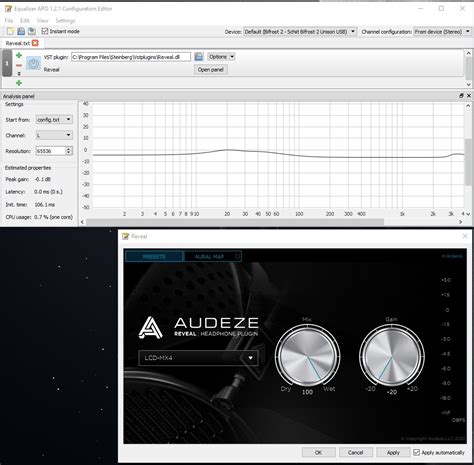Click the Peak gain -0.1 dB value
Screen dimensions: 474x465
click(x=42, y=179)
